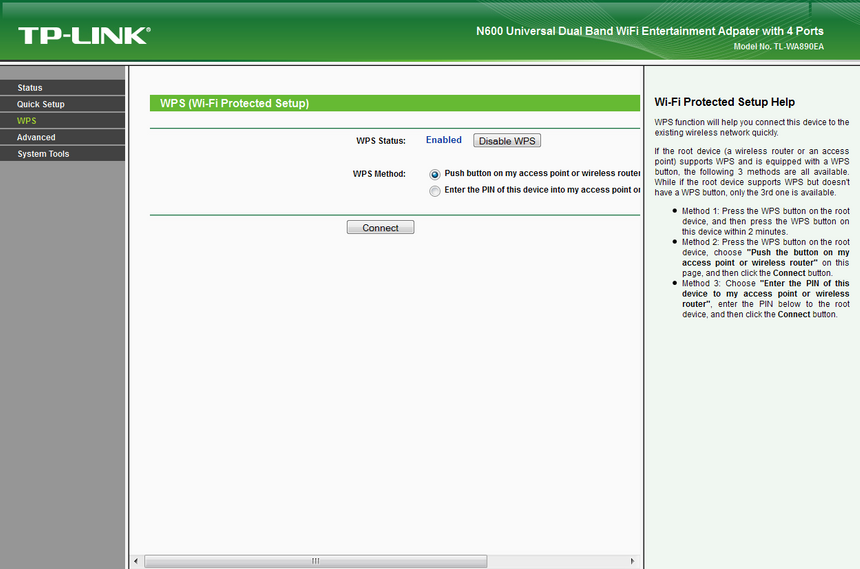
Task: Click the horizontal scrollbar left arrow
Action: pos(136,561)
